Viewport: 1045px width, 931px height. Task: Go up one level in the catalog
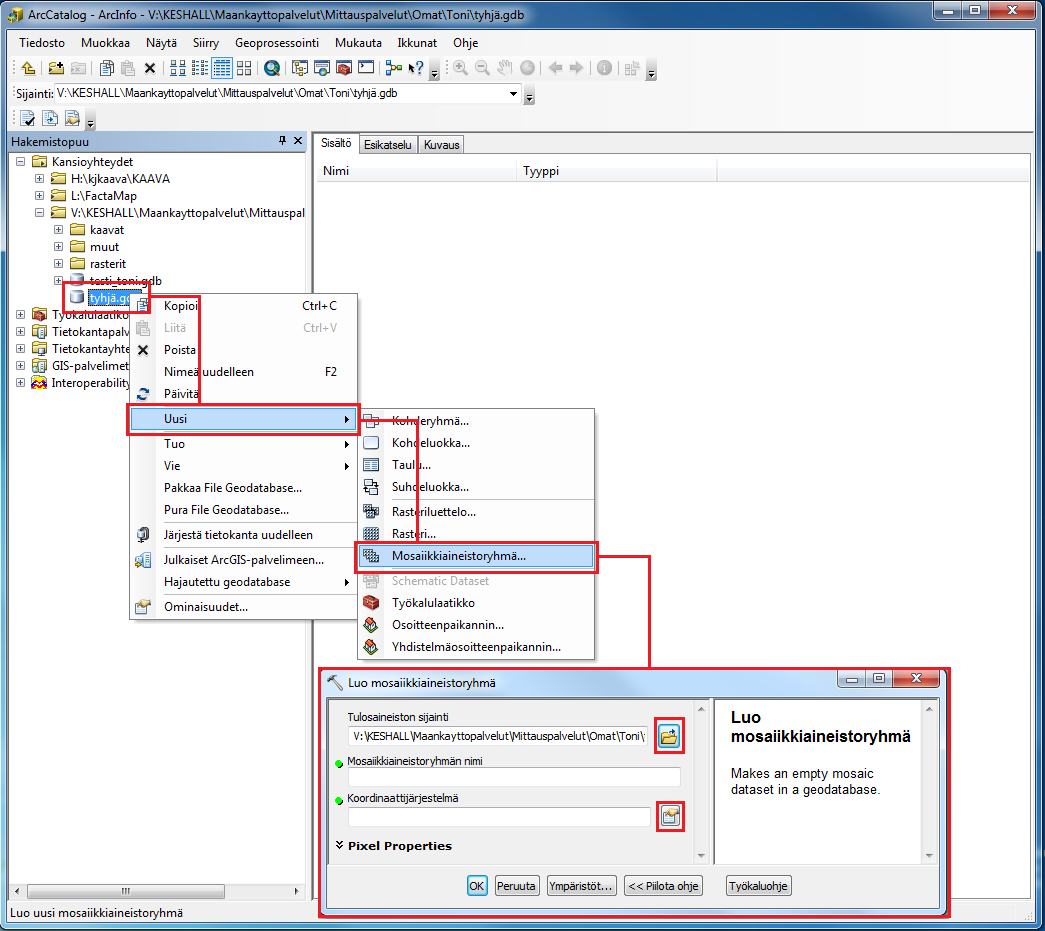pyautogui.click(x=28, y=67)
